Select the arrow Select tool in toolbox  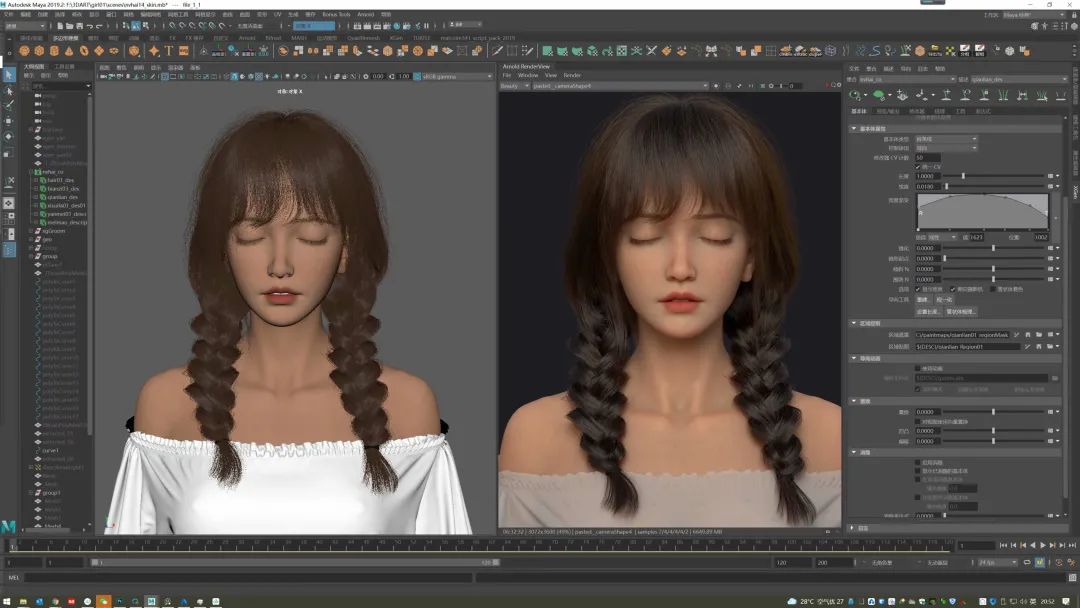point(9,75)
